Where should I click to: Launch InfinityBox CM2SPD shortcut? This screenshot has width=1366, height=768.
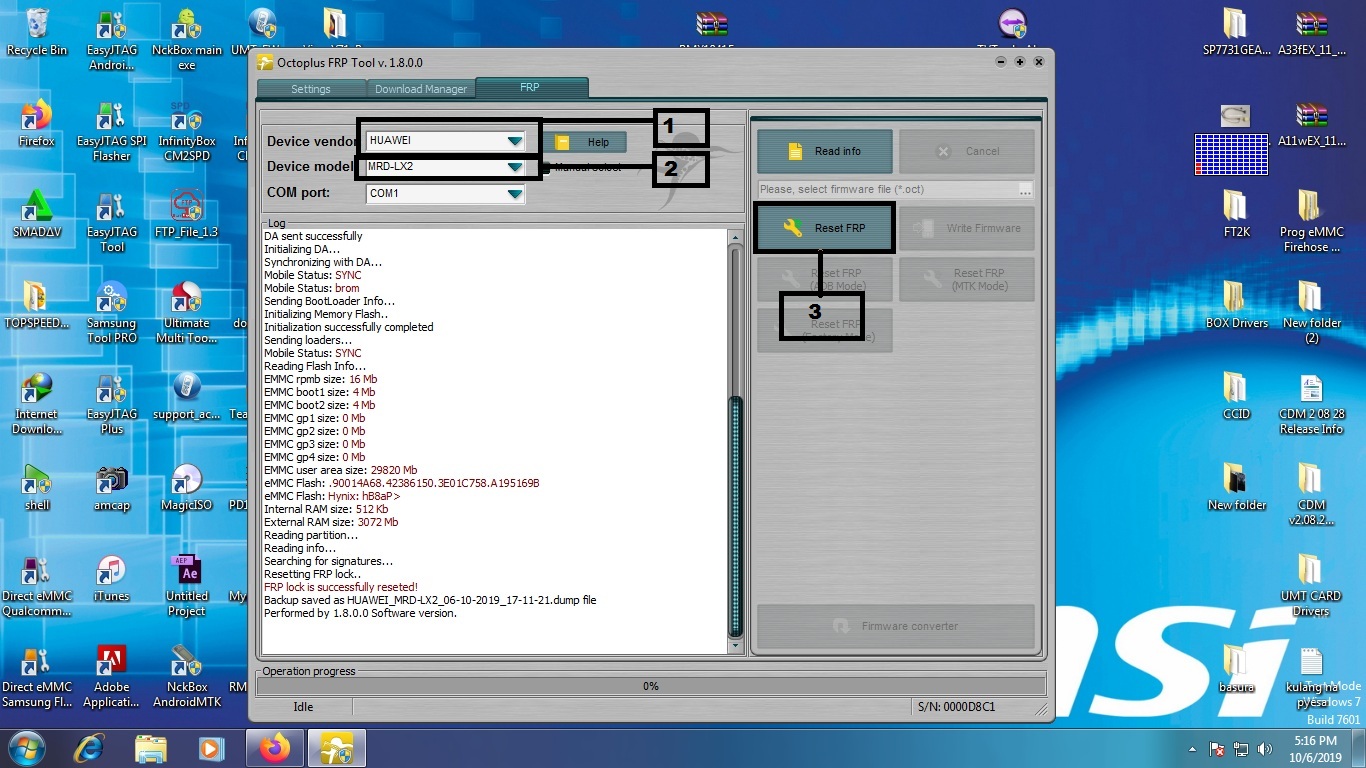187,131
